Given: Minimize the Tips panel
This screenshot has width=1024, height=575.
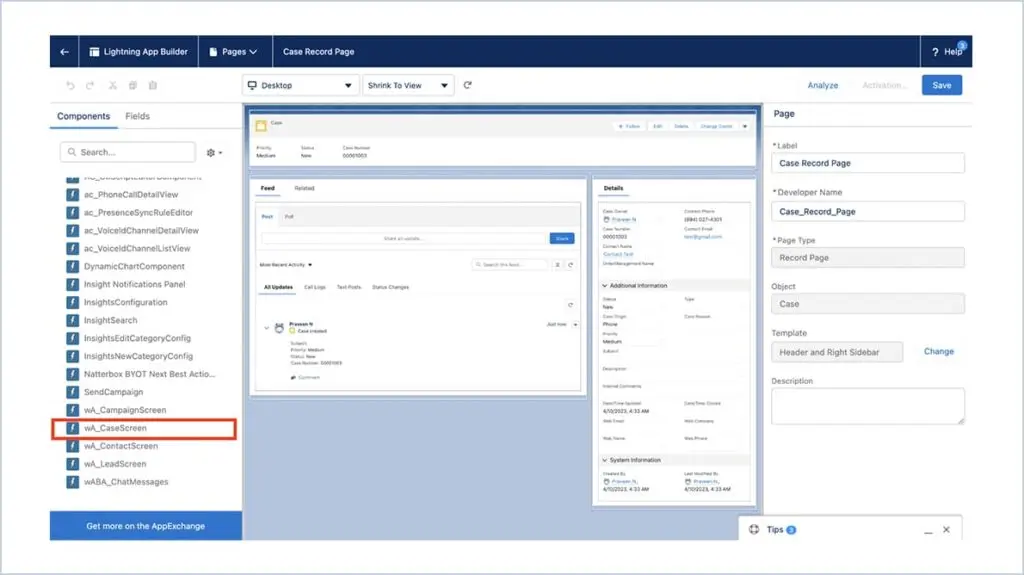Looking at the screenshot, I should tap(928, 530).
